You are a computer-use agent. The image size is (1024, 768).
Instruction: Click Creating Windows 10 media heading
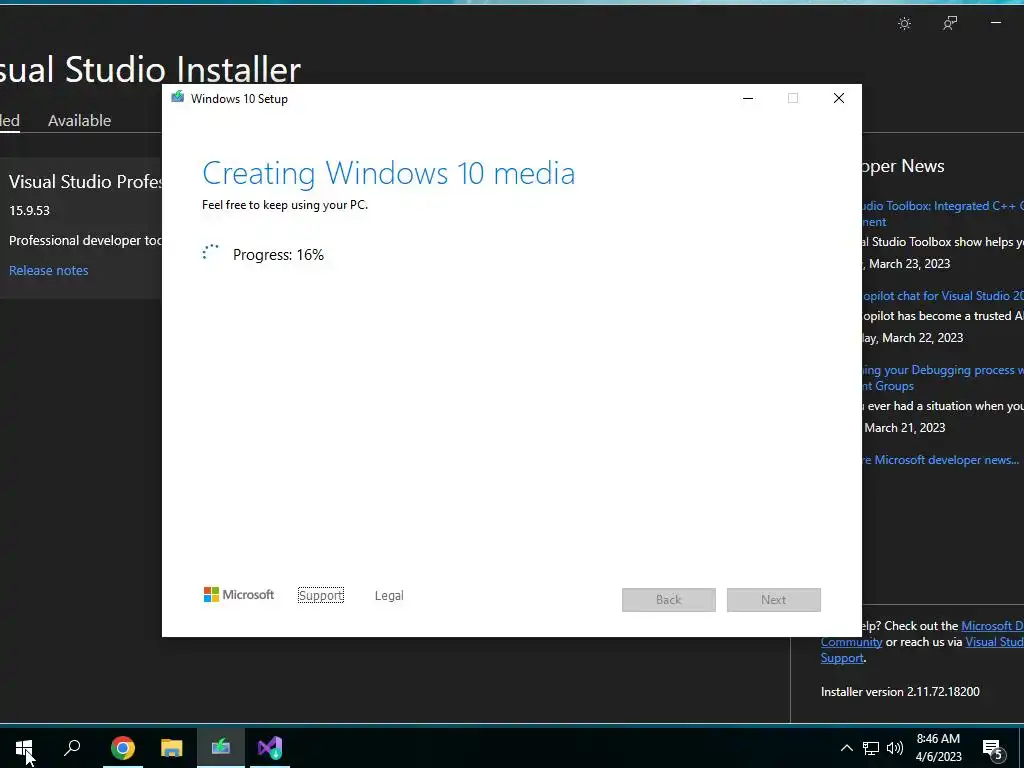(389, 173)
